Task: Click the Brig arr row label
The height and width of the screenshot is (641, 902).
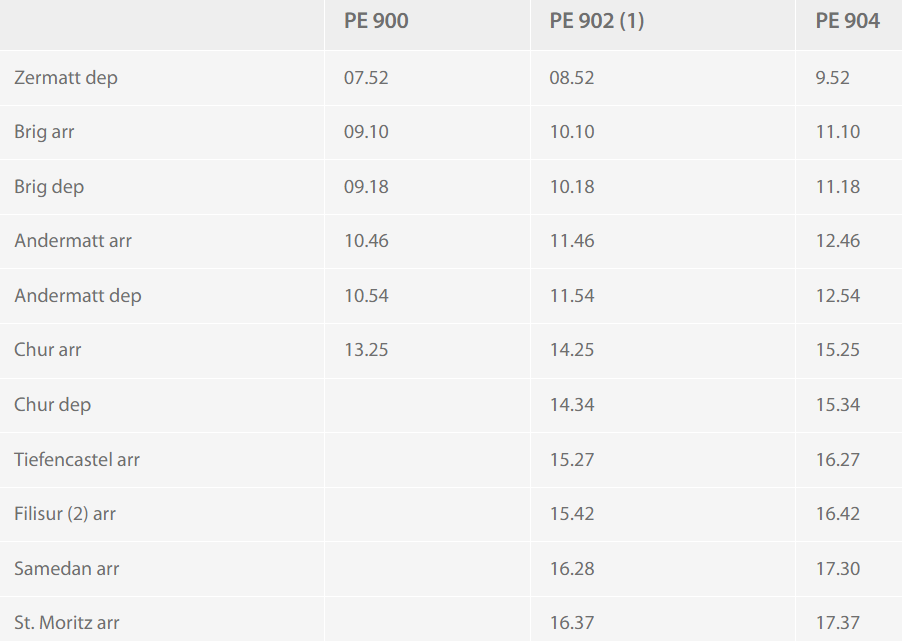Action: (44, 132)
